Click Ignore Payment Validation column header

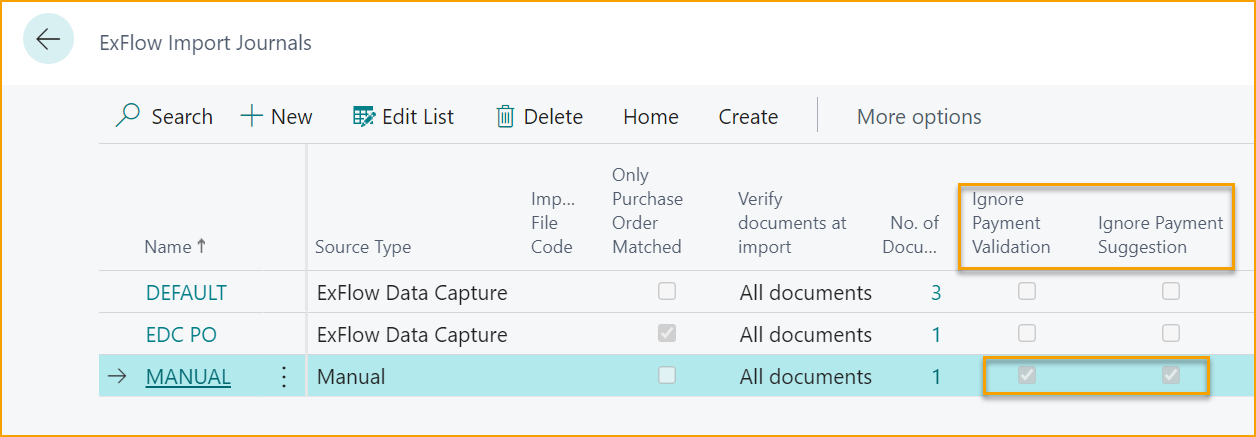pyautogui.click(x=1011, y=223)
